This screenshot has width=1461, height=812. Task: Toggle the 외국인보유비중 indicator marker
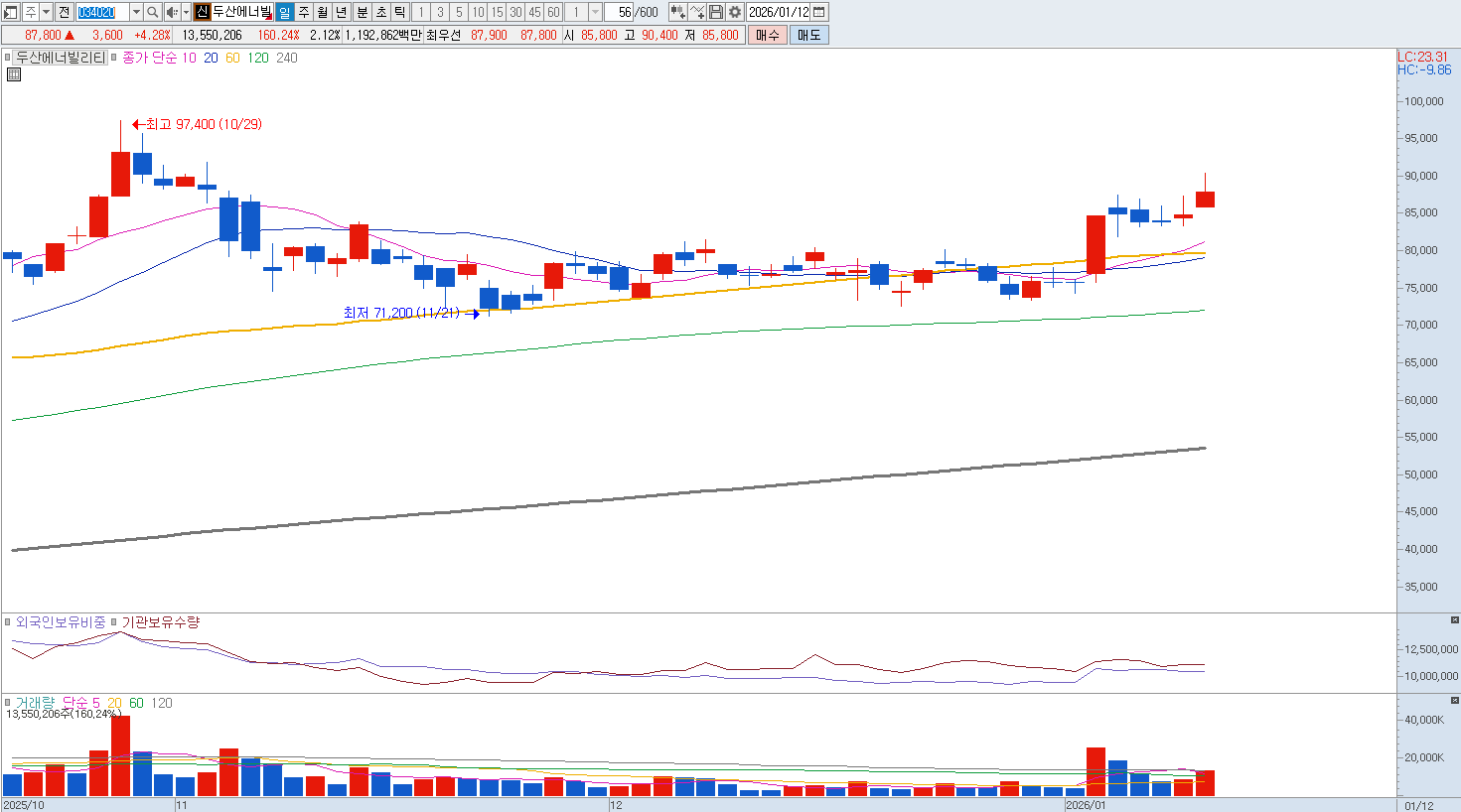[x=8, y=622]
